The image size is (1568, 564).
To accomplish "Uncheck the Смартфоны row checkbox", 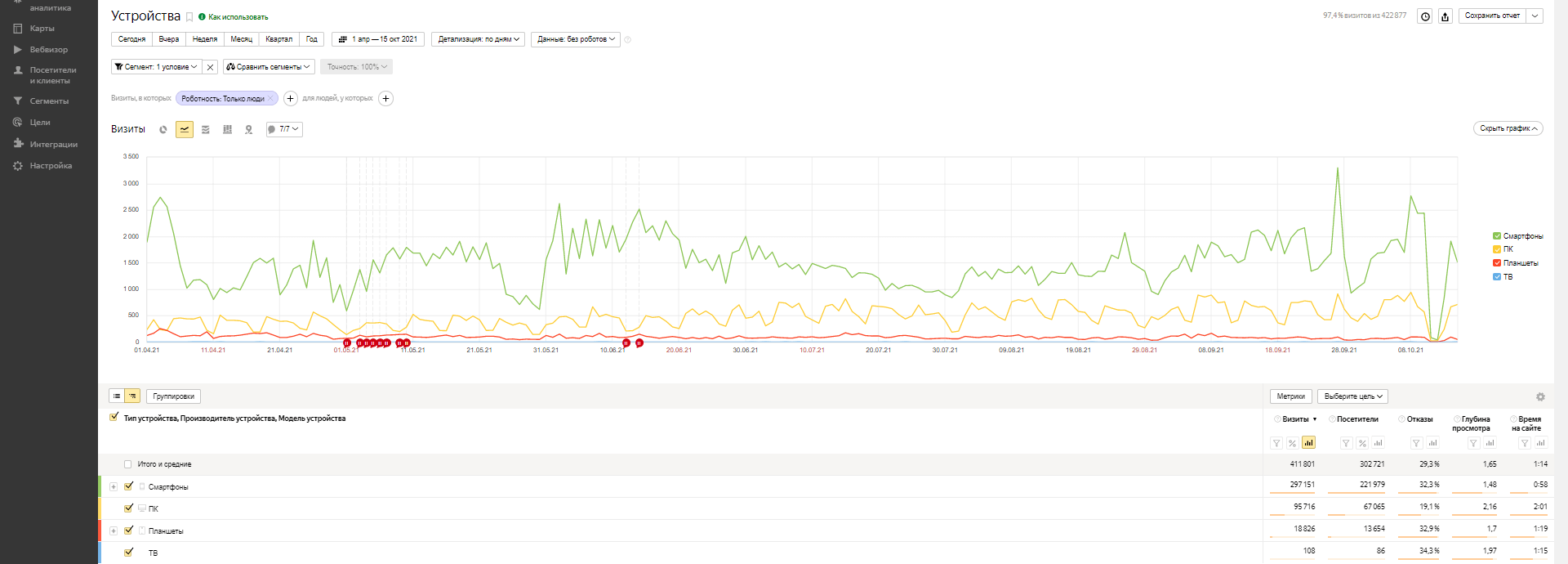I will click(128, 486).
